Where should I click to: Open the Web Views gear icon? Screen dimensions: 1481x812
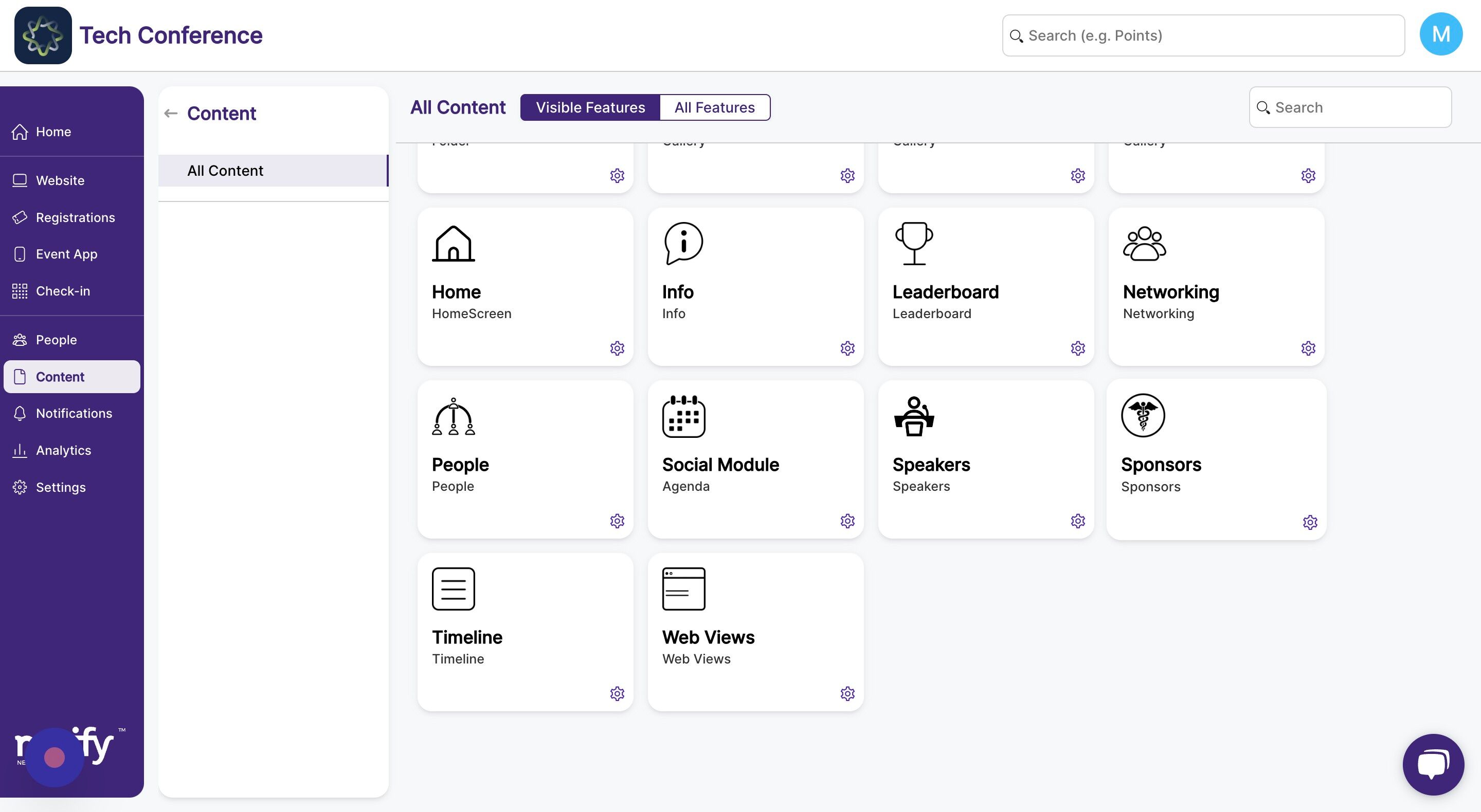[x=847, y=694]
